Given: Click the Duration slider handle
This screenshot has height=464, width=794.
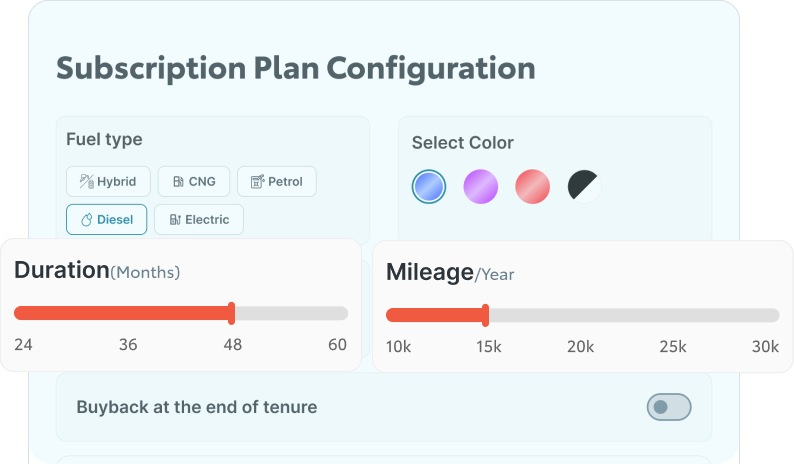Looking at the screenshot, I should (232, 313).
